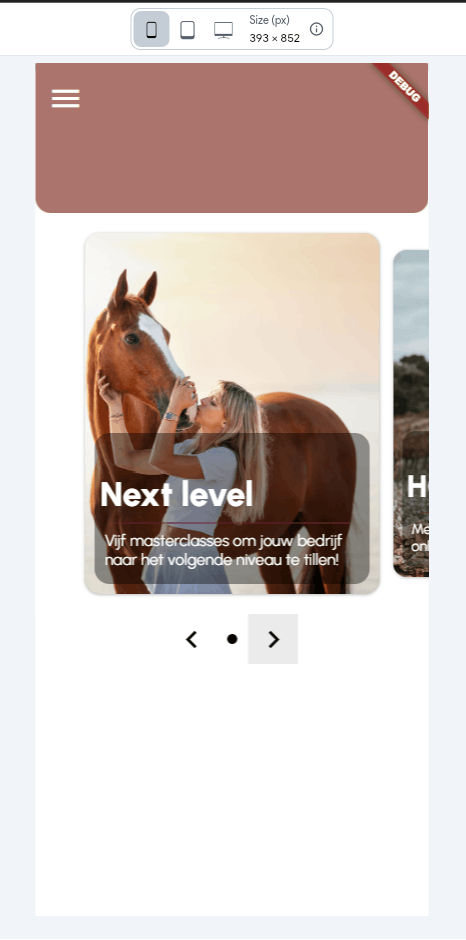Viewport: 466px width, 940px height.
Task: Select the black carousel dot indicator
Action: pos(232,639)
